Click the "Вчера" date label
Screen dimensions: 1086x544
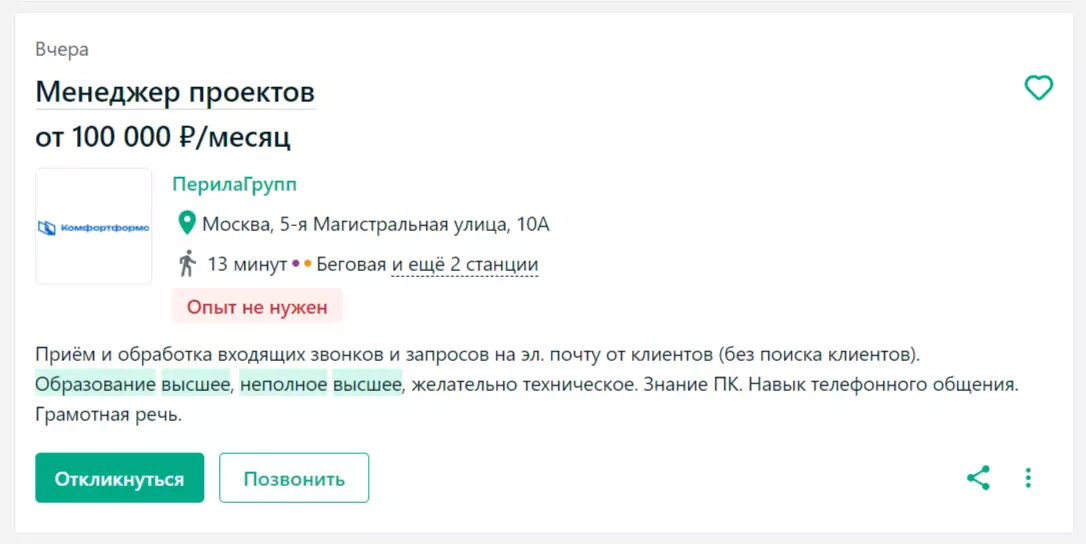click(x=62, y=50)
